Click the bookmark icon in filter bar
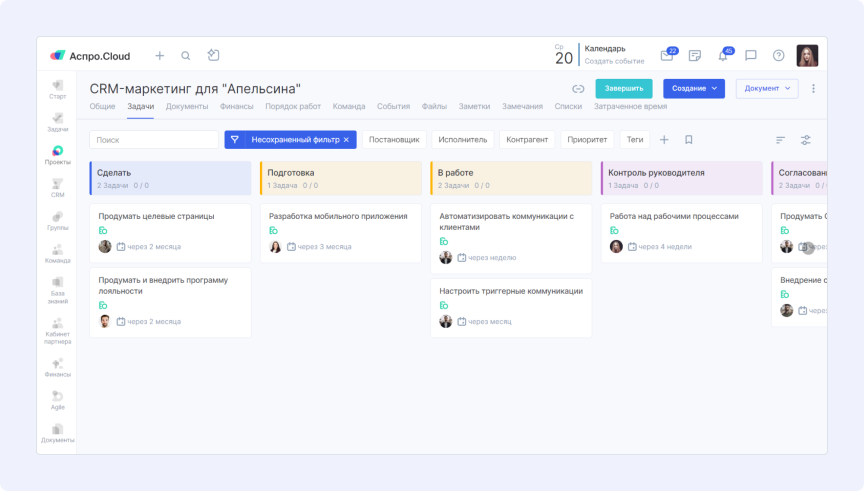The image size is (864, 491). click(x=689, y=140)
